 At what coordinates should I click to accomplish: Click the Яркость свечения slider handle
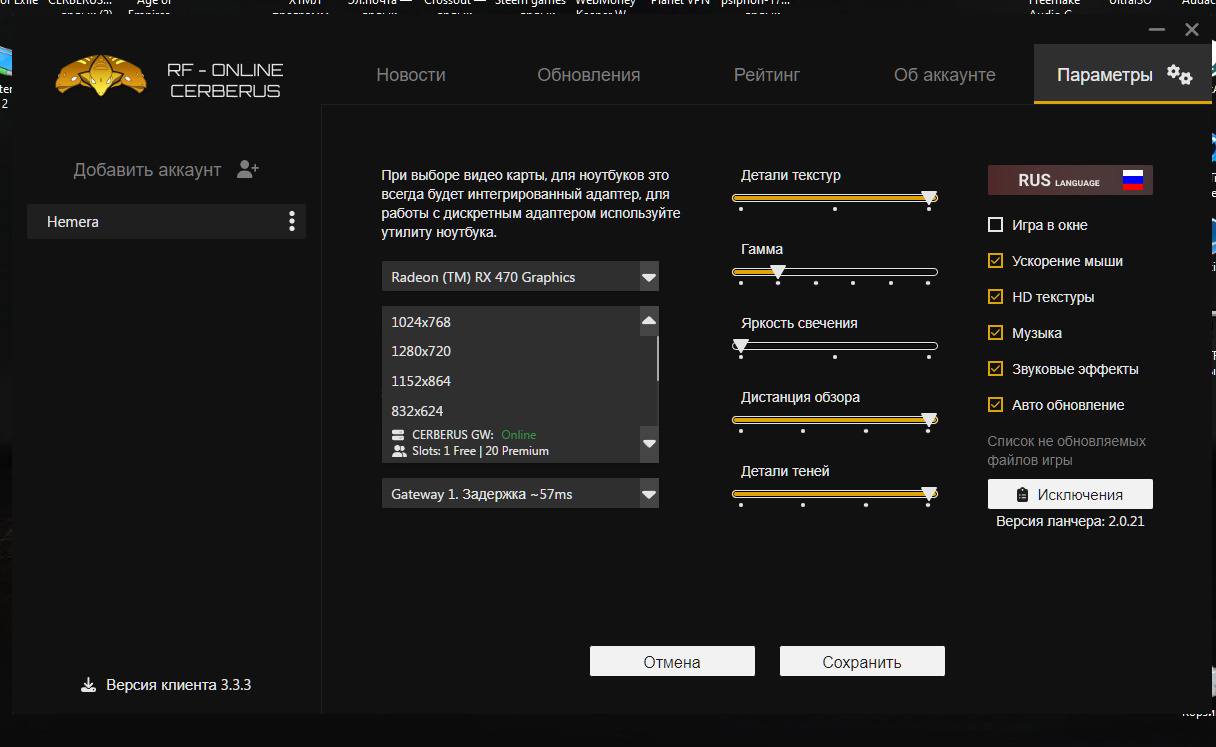[740, 346]
